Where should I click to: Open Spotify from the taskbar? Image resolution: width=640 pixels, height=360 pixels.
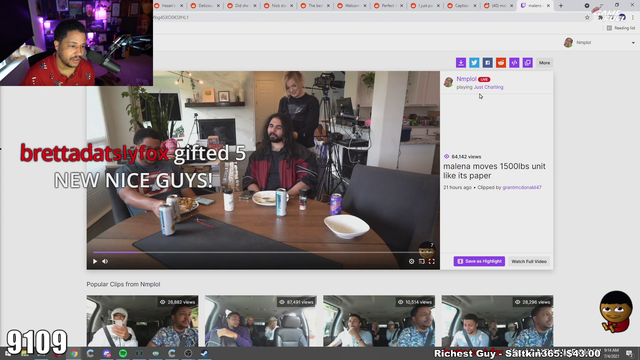click(x=123, y=353)
